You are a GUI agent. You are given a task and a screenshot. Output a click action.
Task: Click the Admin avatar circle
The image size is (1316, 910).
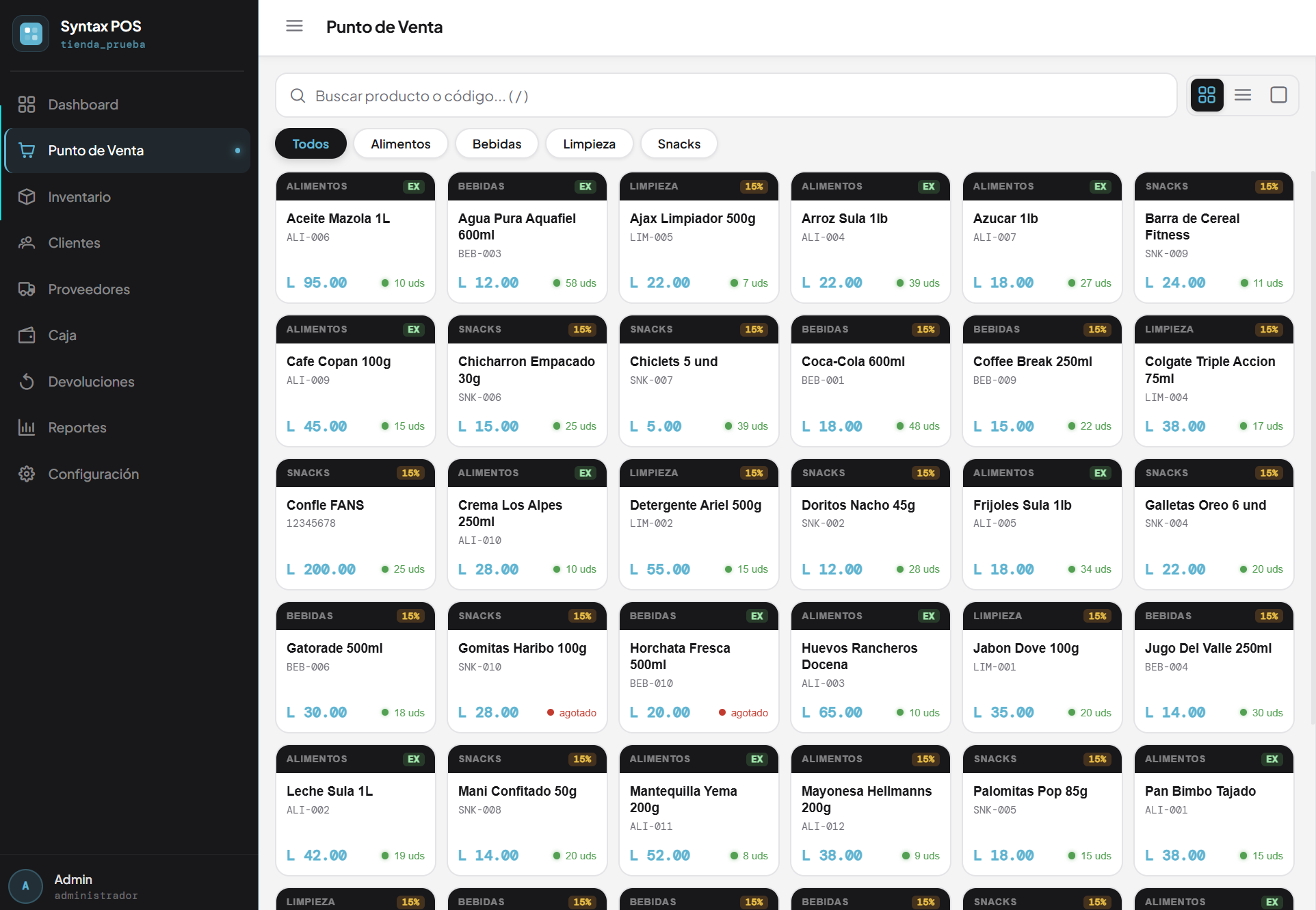25,886
